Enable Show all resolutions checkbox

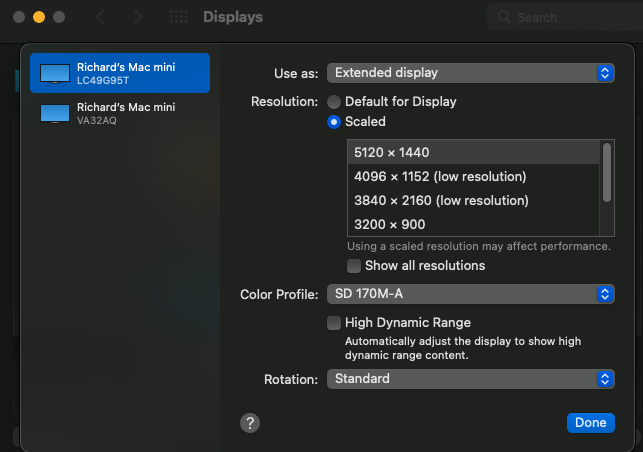(x=354, y=266)
